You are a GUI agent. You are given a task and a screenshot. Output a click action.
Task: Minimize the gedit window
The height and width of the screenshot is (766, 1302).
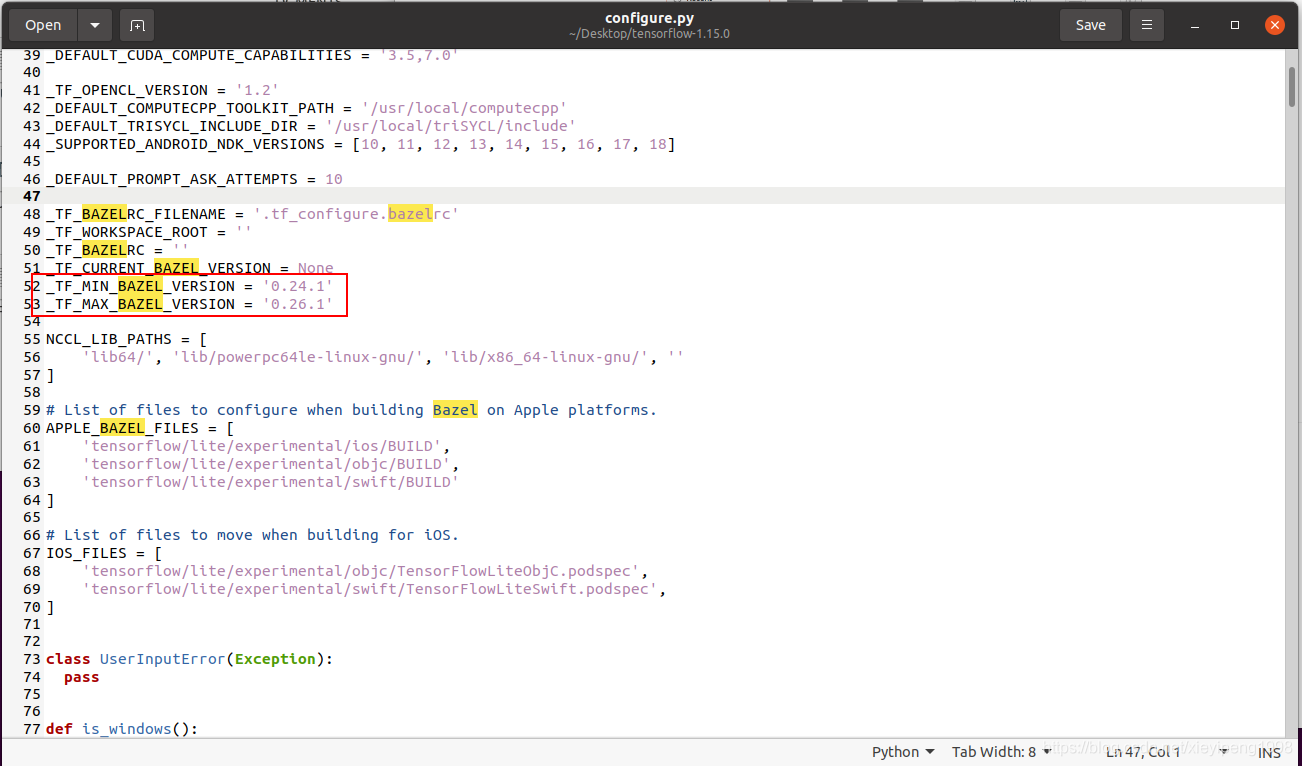point(1196,25)
